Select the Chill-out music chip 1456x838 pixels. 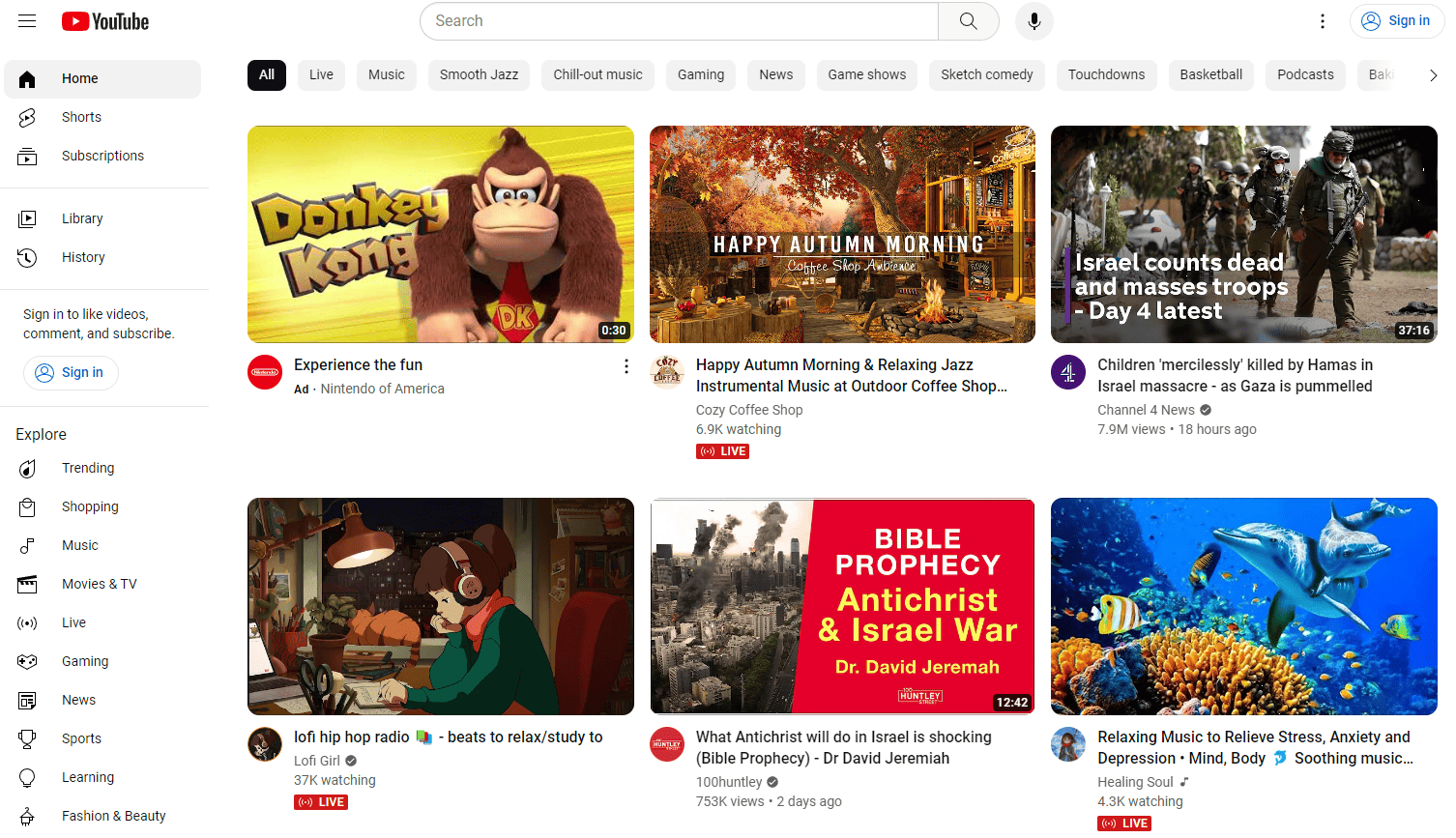pyautogui.click(x=597, y=74)
